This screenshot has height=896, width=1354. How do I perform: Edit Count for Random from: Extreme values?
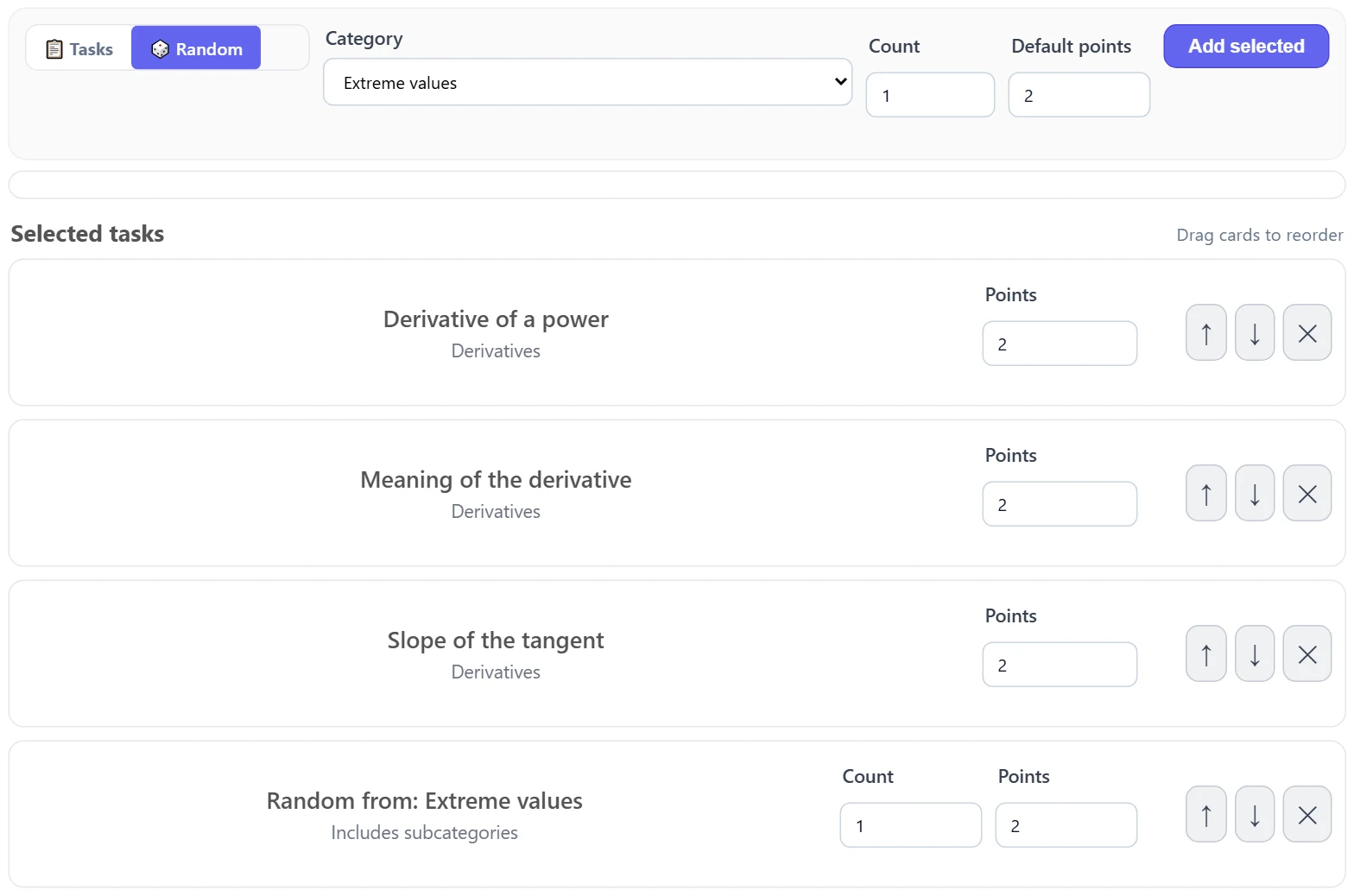(911, 825)
